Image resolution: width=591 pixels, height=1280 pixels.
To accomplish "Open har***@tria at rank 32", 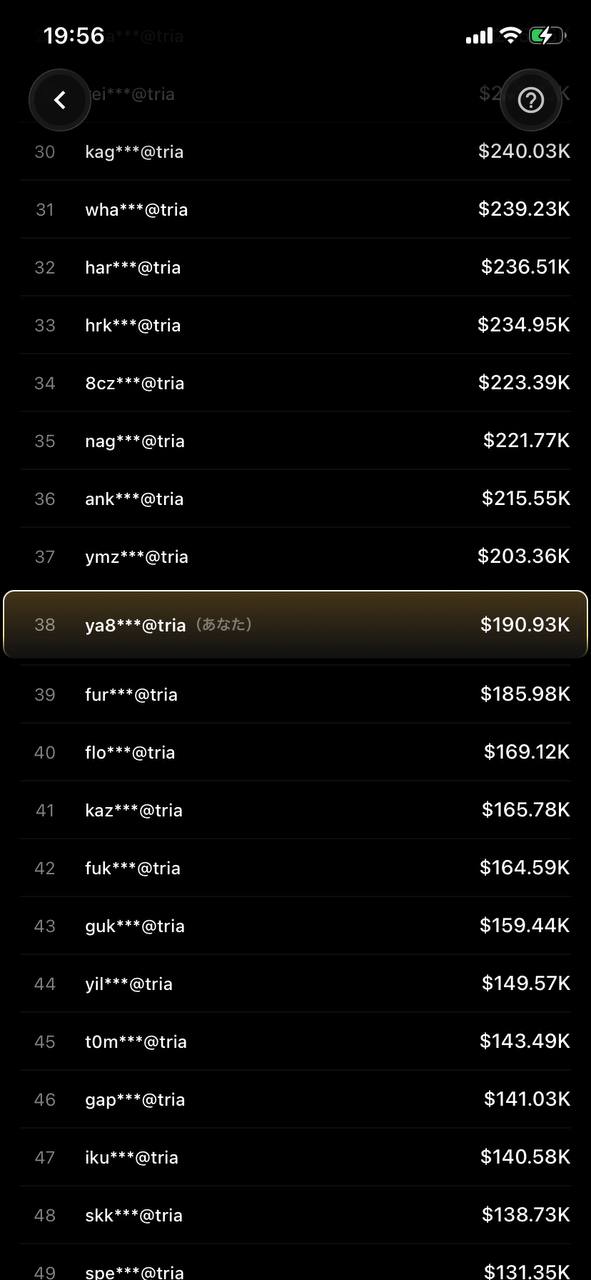I will tap(295, 268).
